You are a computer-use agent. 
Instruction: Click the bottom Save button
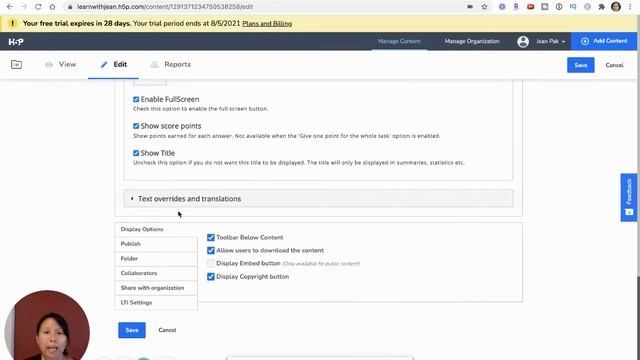[132, 330]
